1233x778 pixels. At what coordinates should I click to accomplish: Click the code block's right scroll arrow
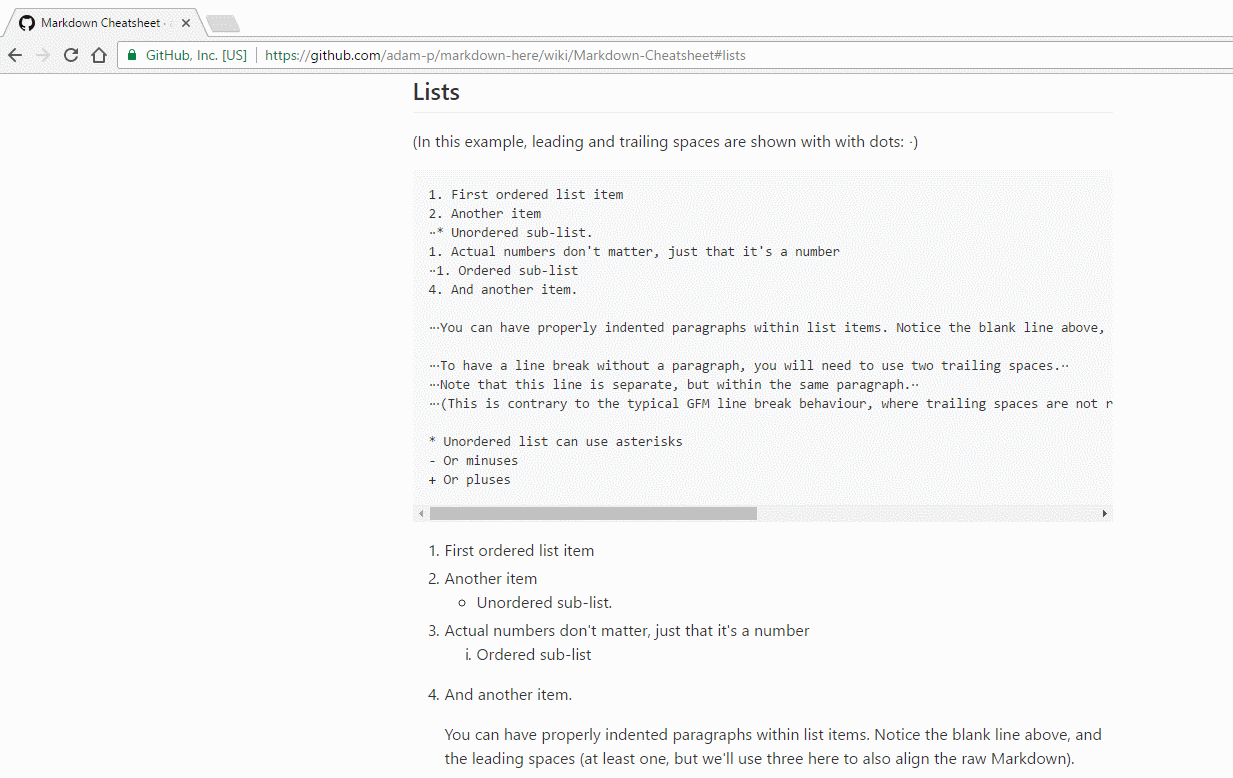pos(1104,513)
